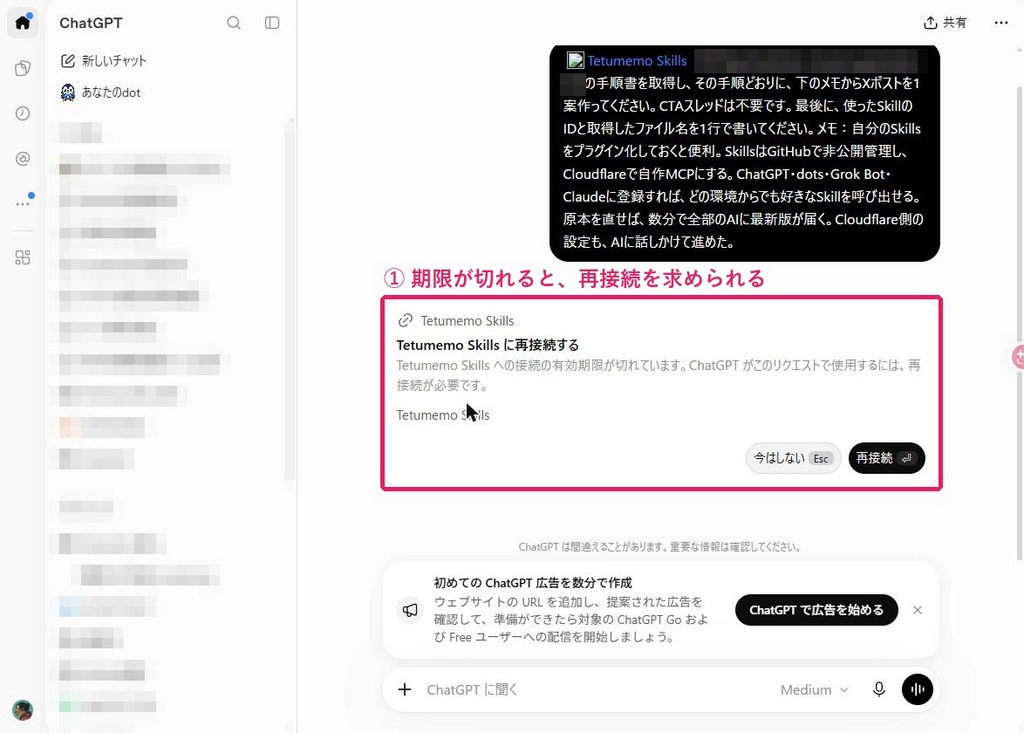This screenshot has height=733, width=1024.
Task: Open the conversation options three-dot menu
Action: click(x=1001, y=23)
